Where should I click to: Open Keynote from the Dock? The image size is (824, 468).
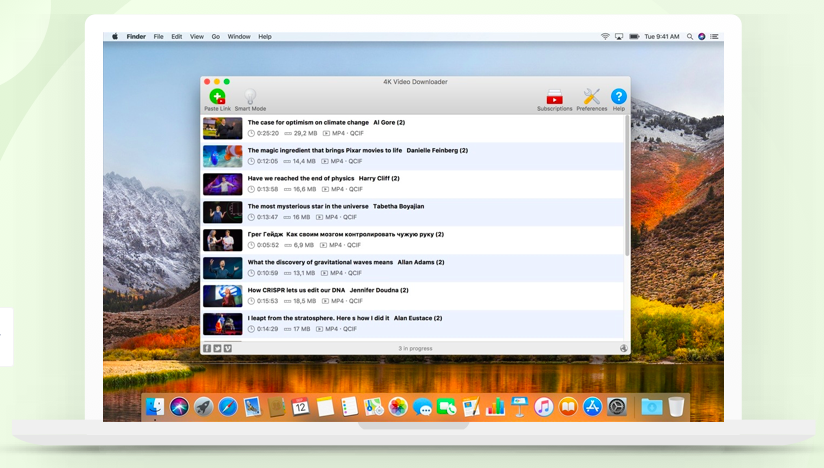pos(519,407)
